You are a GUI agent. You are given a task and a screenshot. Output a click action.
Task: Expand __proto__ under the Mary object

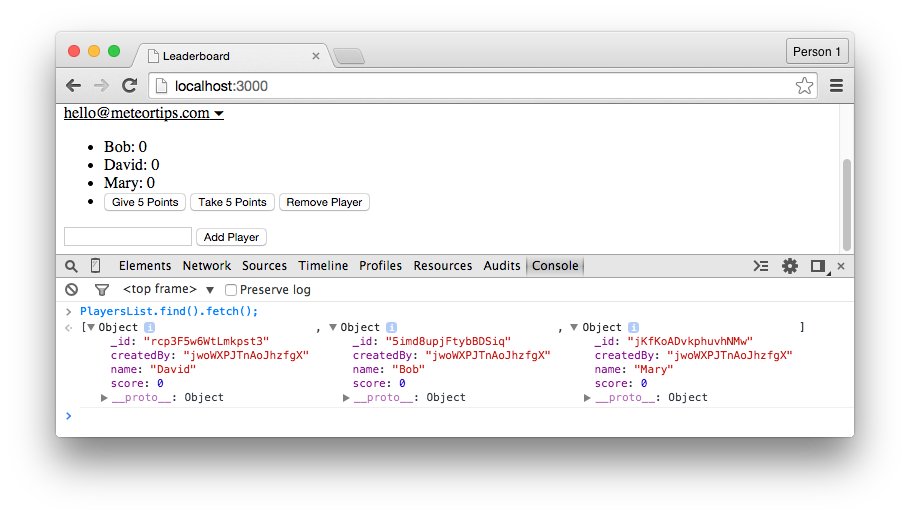[x=587, y=397]
